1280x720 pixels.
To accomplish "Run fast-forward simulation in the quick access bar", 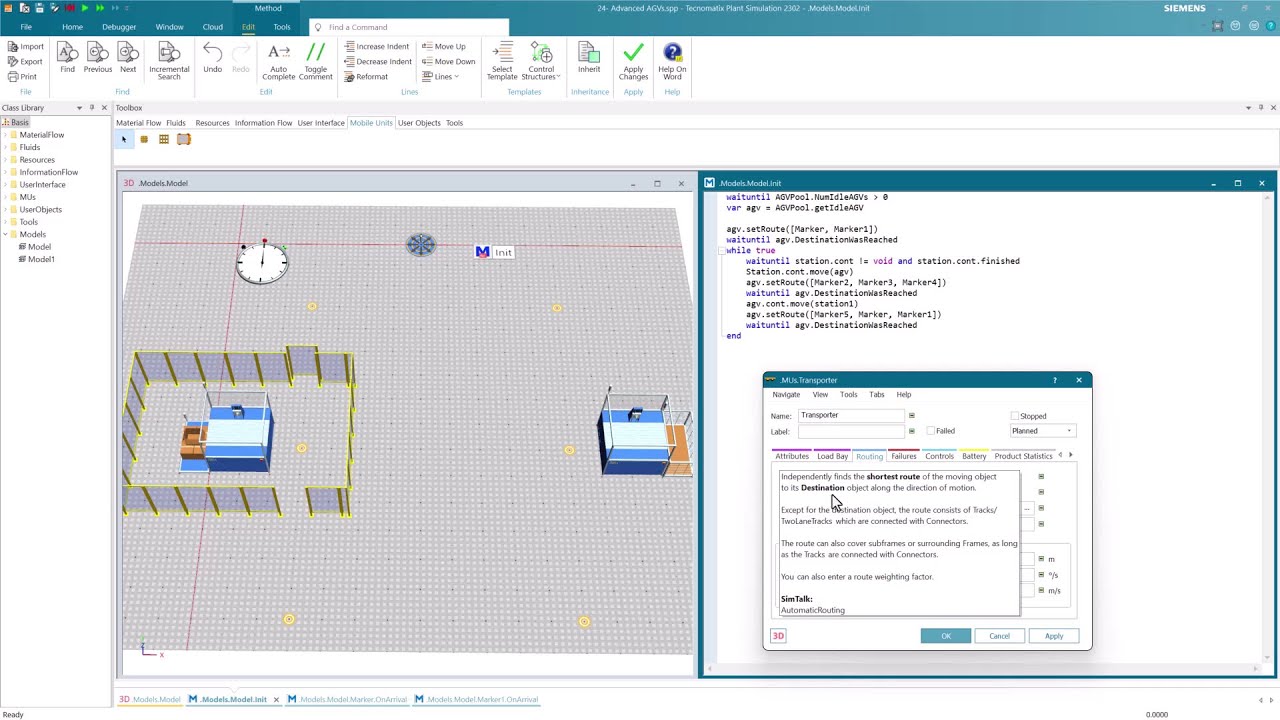I will [x=99, y=8].
